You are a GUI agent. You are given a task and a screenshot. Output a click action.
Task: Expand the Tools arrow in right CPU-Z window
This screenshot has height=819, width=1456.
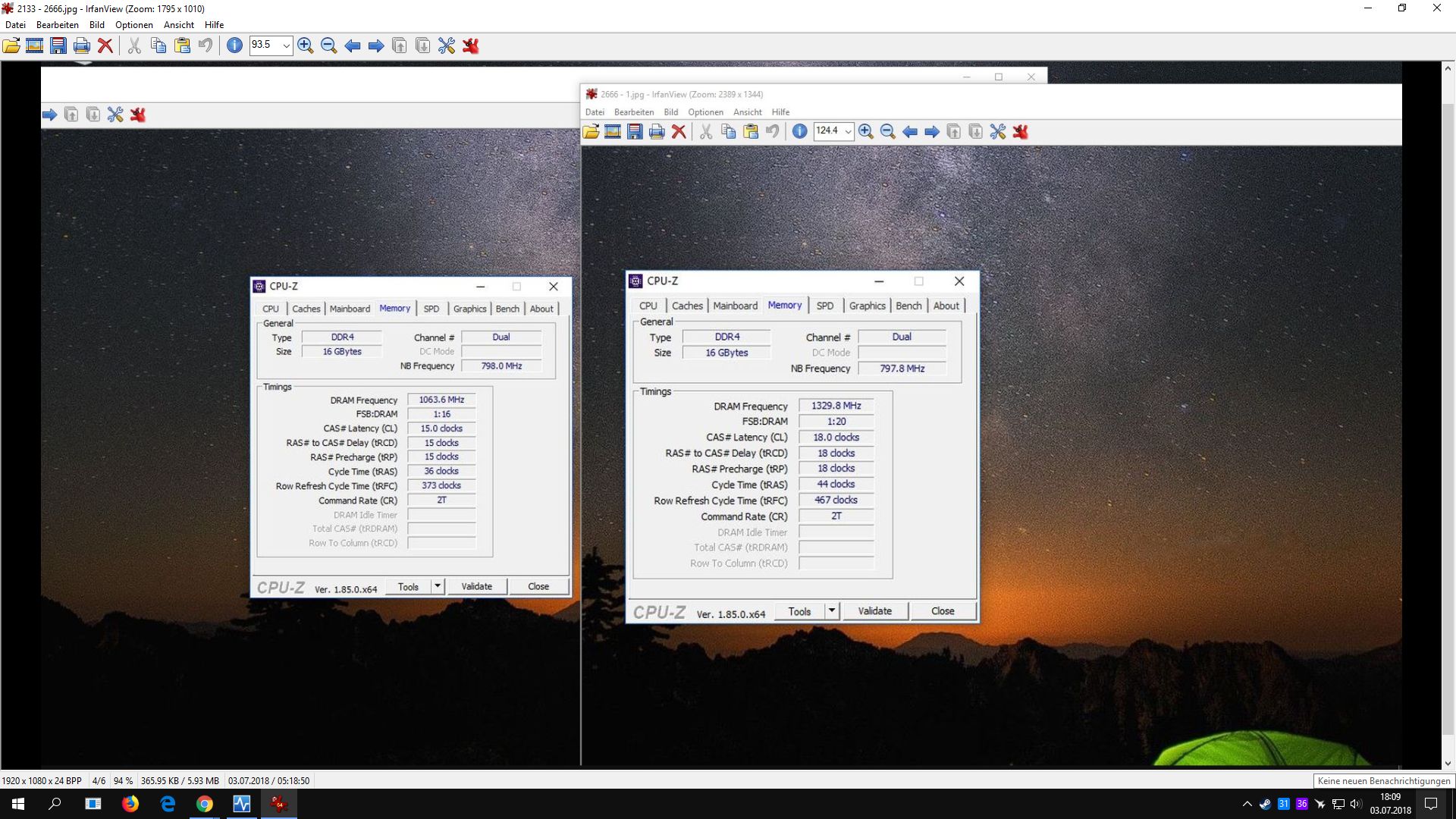[832, 610]
